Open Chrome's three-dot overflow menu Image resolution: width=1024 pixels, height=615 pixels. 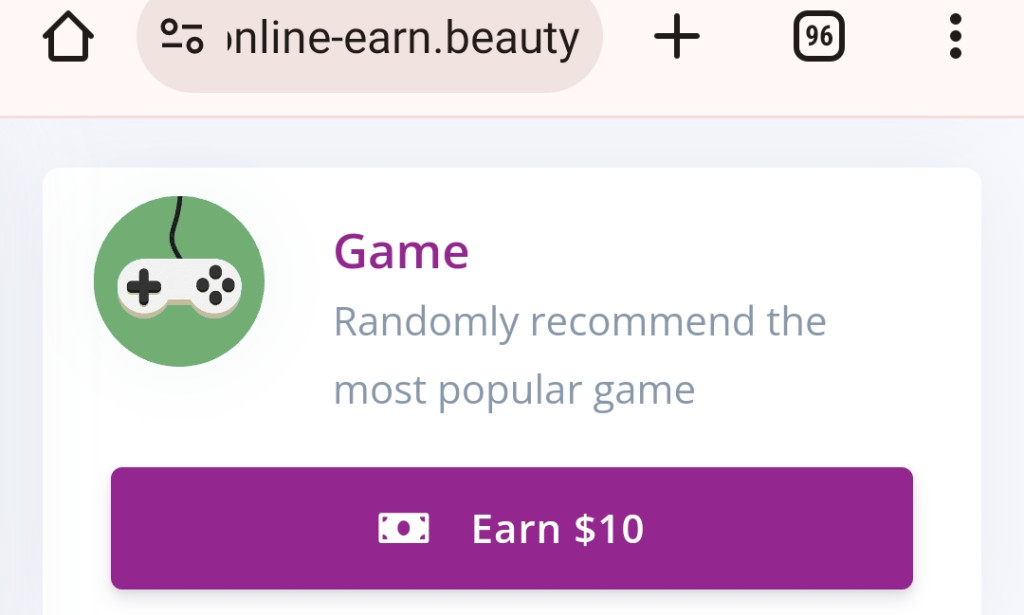(x=955, y=38)
